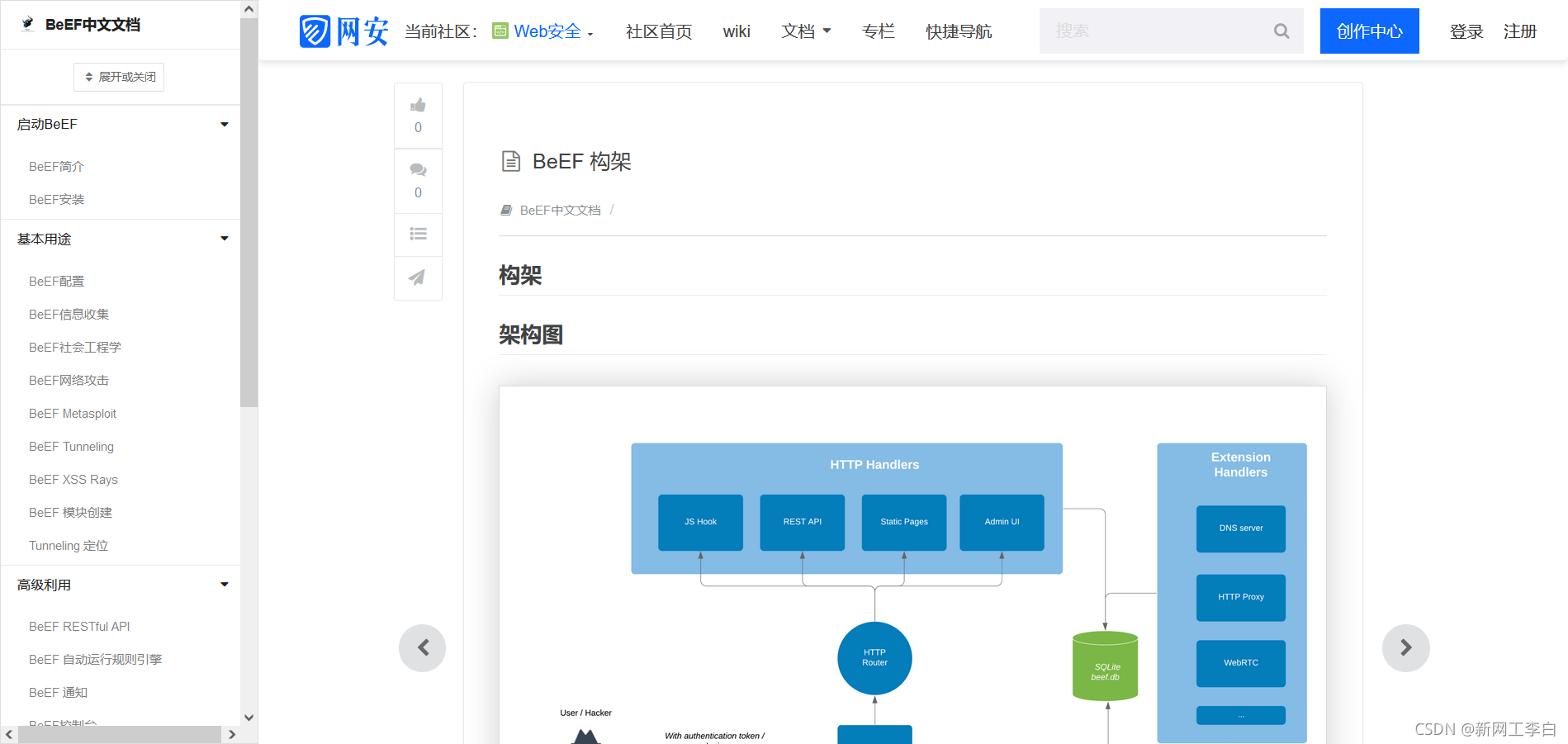Click the sidebar scroll-down arrow
Viewport: 1568px width, 744px height.
coord(249,718)
